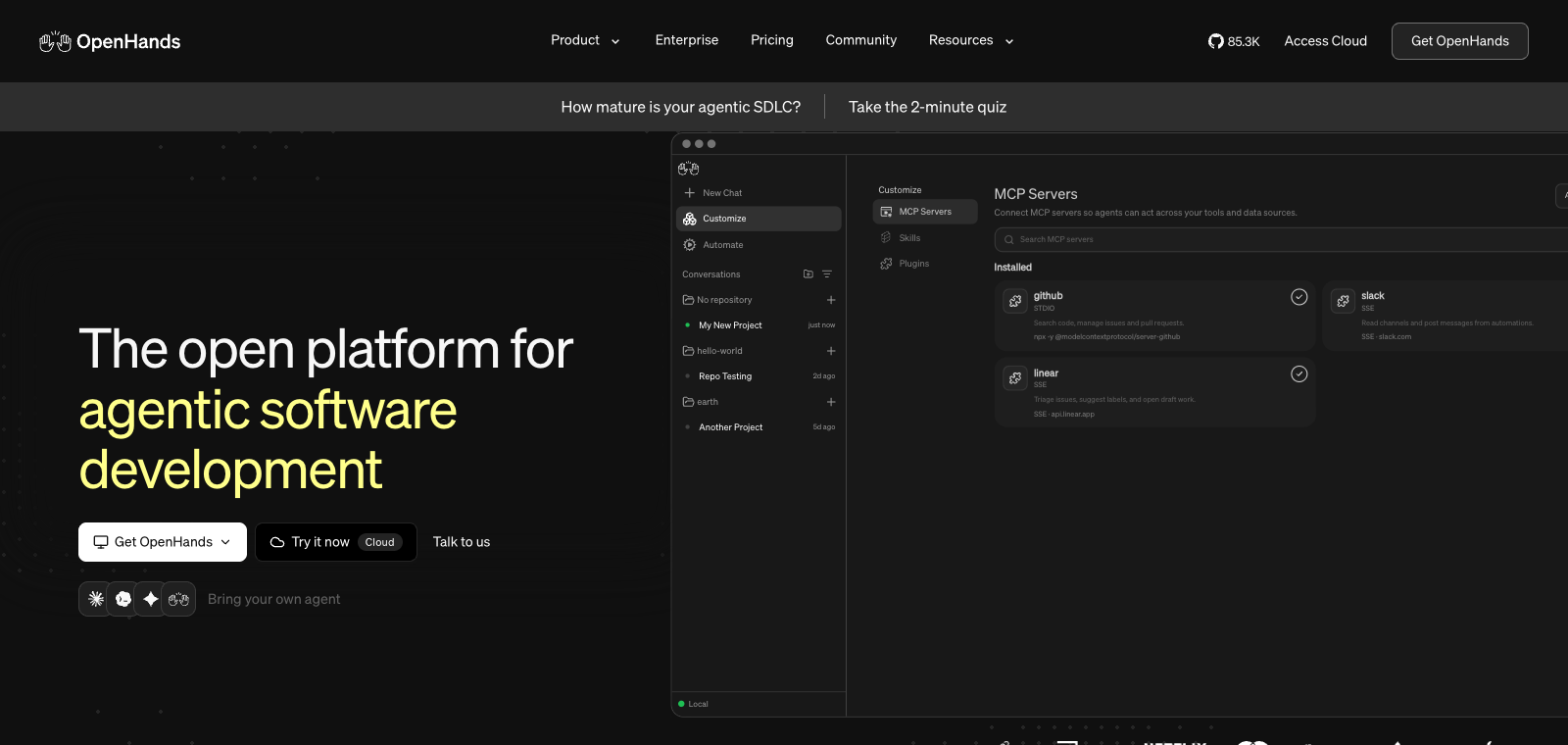Click How mature is your agentic SDLC?
This screenshot has width=1568, height=745.
point(681,107)
